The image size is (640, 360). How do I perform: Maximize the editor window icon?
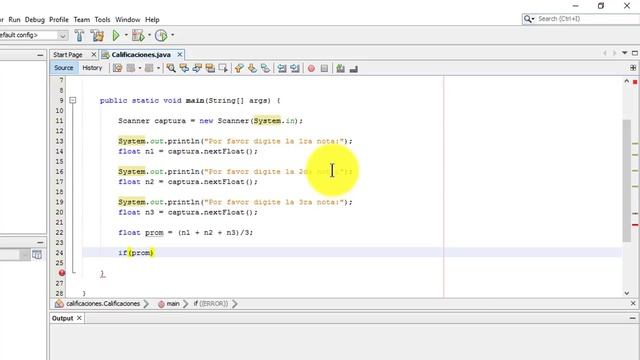click(635, 53)
